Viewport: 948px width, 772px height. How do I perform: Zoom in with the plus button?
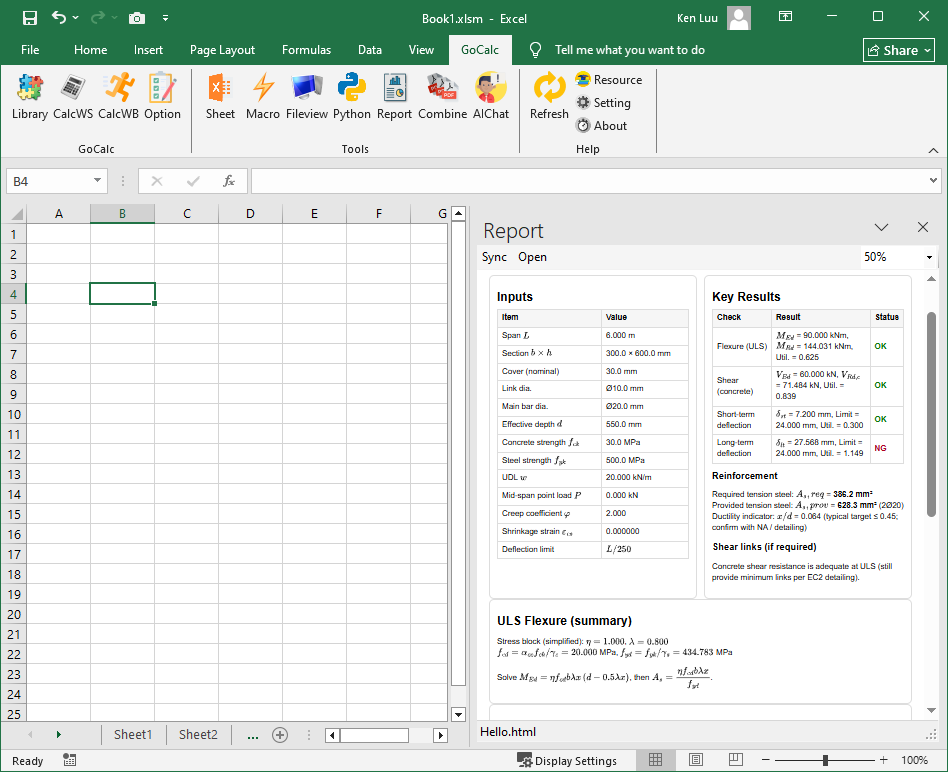[883, 760]
